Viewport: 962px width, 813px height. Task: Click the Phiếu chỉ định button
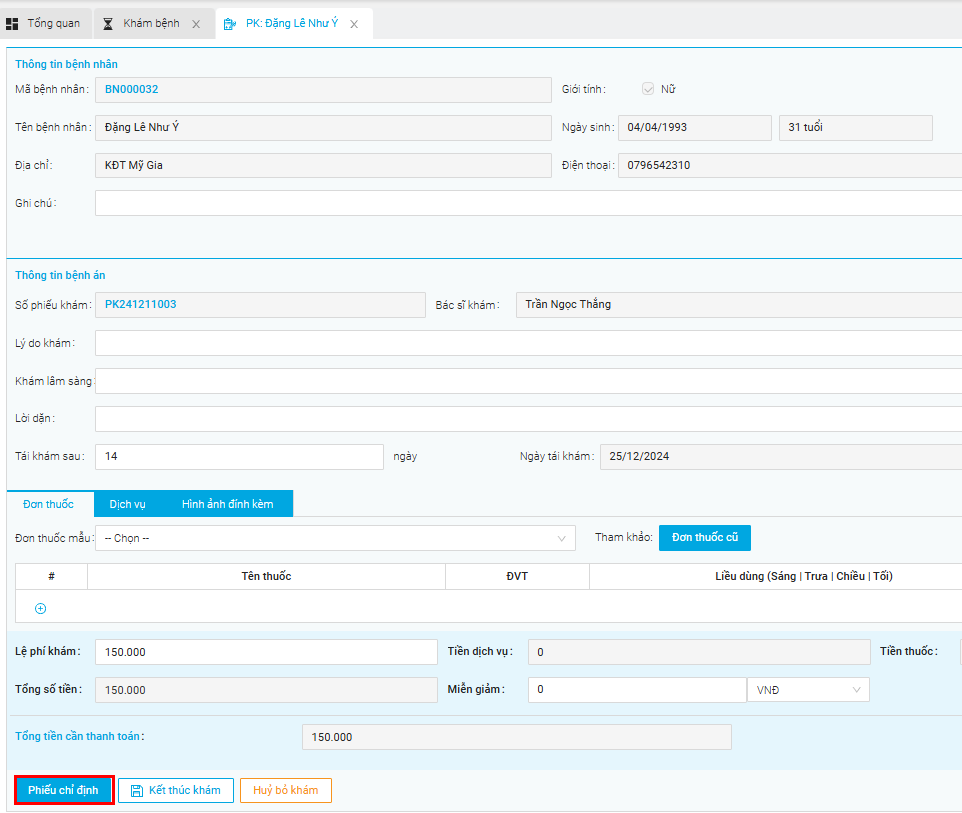click(63, 790)
